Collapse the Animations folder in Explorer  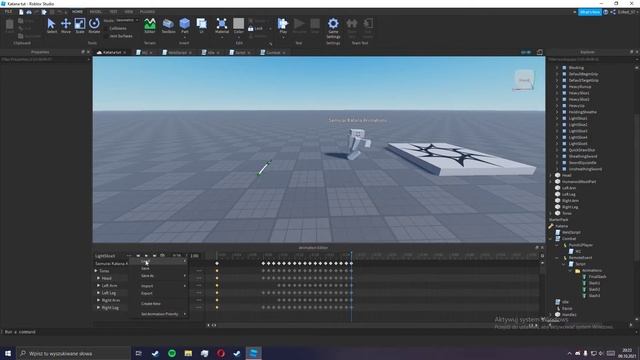(x=570, y=270)
